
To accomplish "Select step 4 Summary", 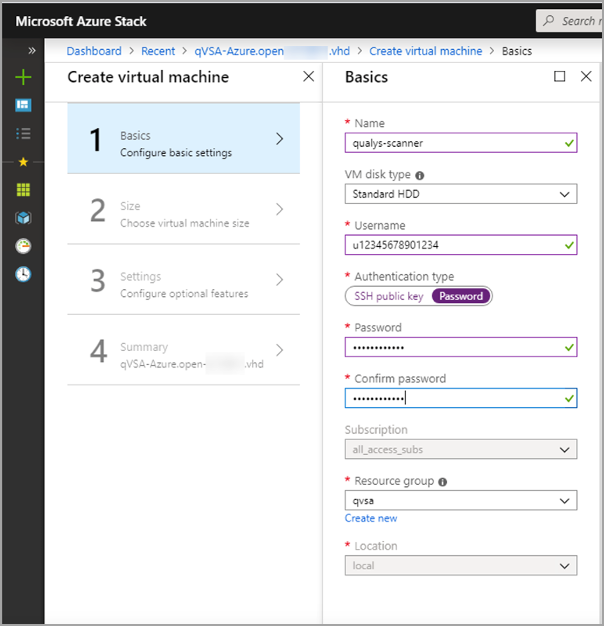I will 184,350.
